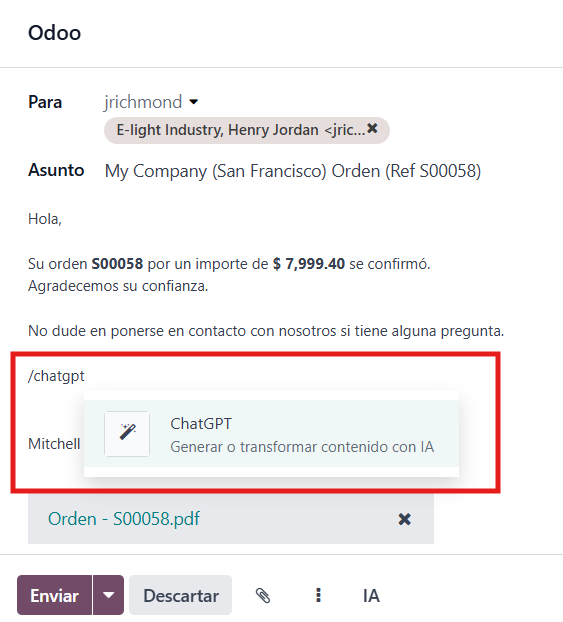
Task: Delete the Orden - S00058.pdf attachment
Action: click(404, 519)
